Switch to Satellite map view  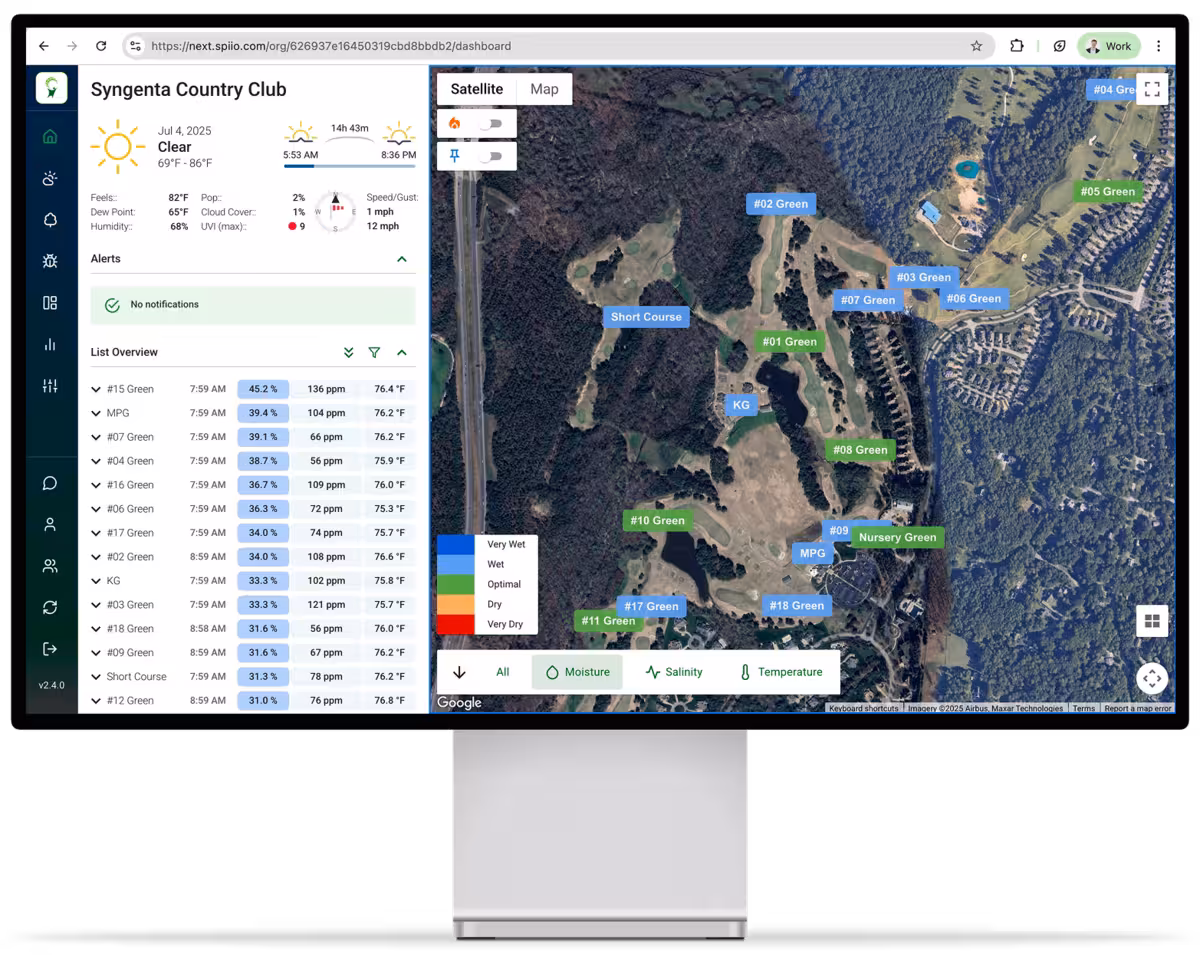[477, 89]
